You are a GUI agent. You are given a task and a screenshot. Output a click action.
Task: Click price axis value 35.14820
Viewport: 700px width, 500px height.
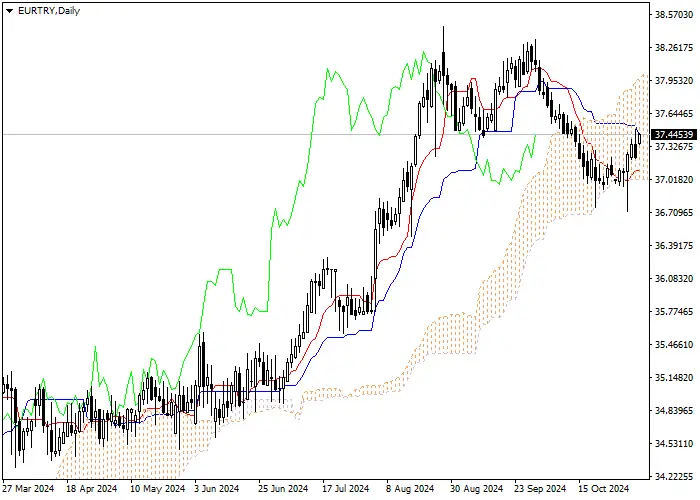point(674,378)
